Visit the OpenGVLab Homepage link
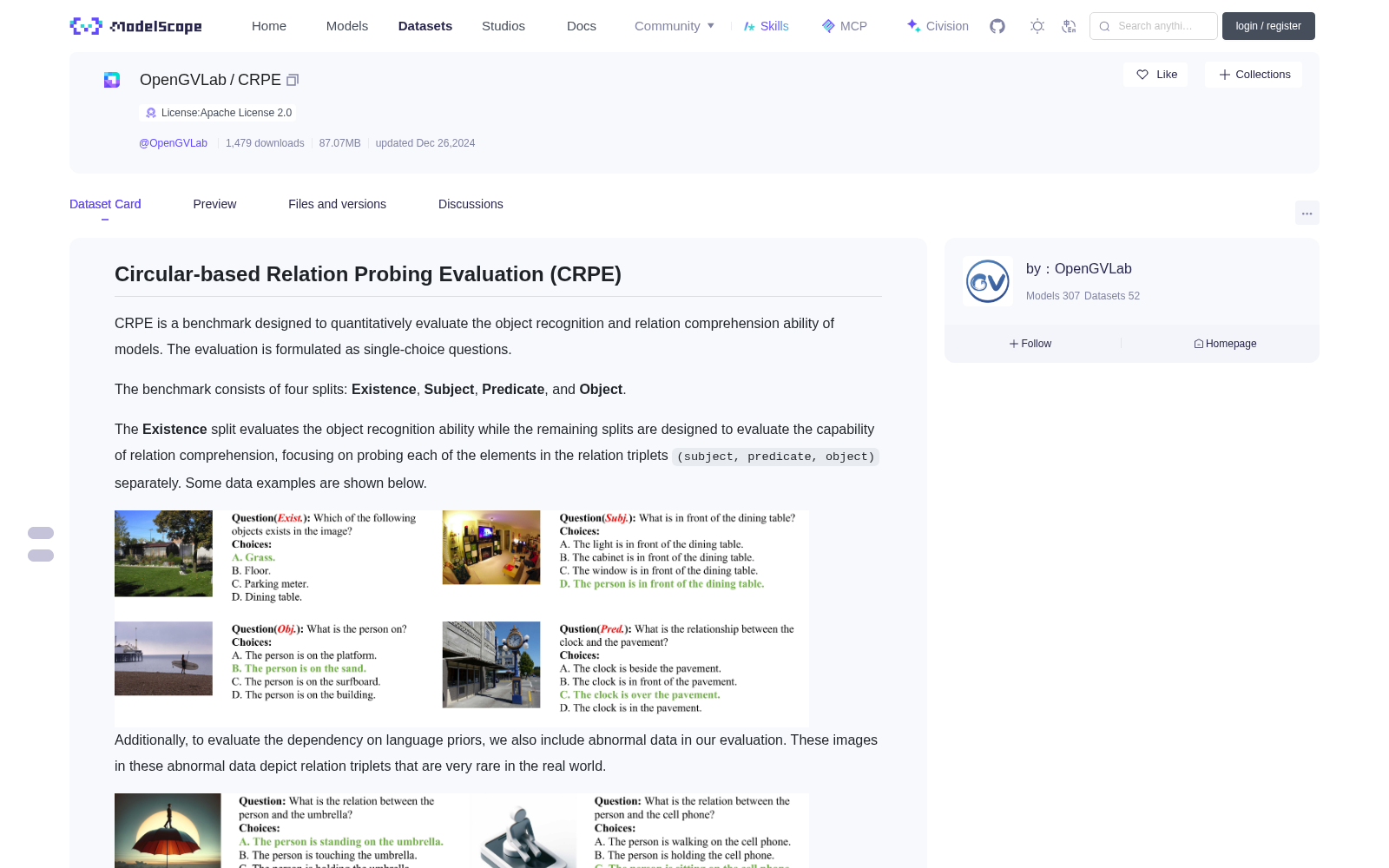The width and height of the screenshot is (1389, 868). [x=1225, y=344]
